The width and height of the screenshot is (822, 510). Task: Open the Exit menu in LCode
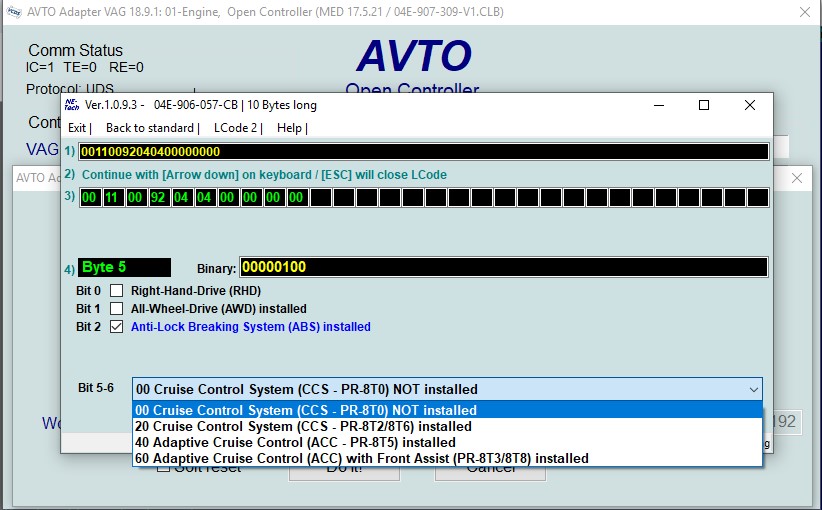click(77, 128)
